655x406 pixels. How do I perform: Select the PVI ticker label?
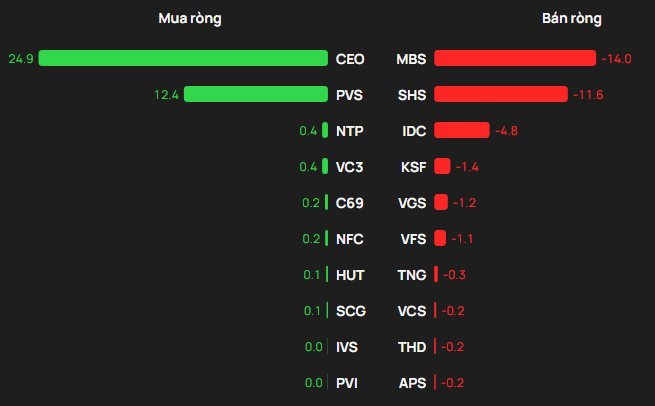tap(347, 383)
